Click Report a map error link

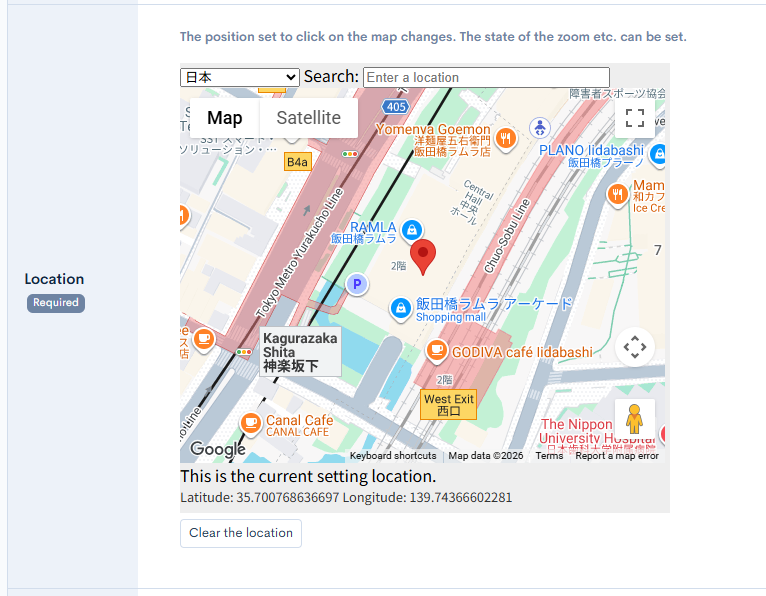(x=617, y=455)
